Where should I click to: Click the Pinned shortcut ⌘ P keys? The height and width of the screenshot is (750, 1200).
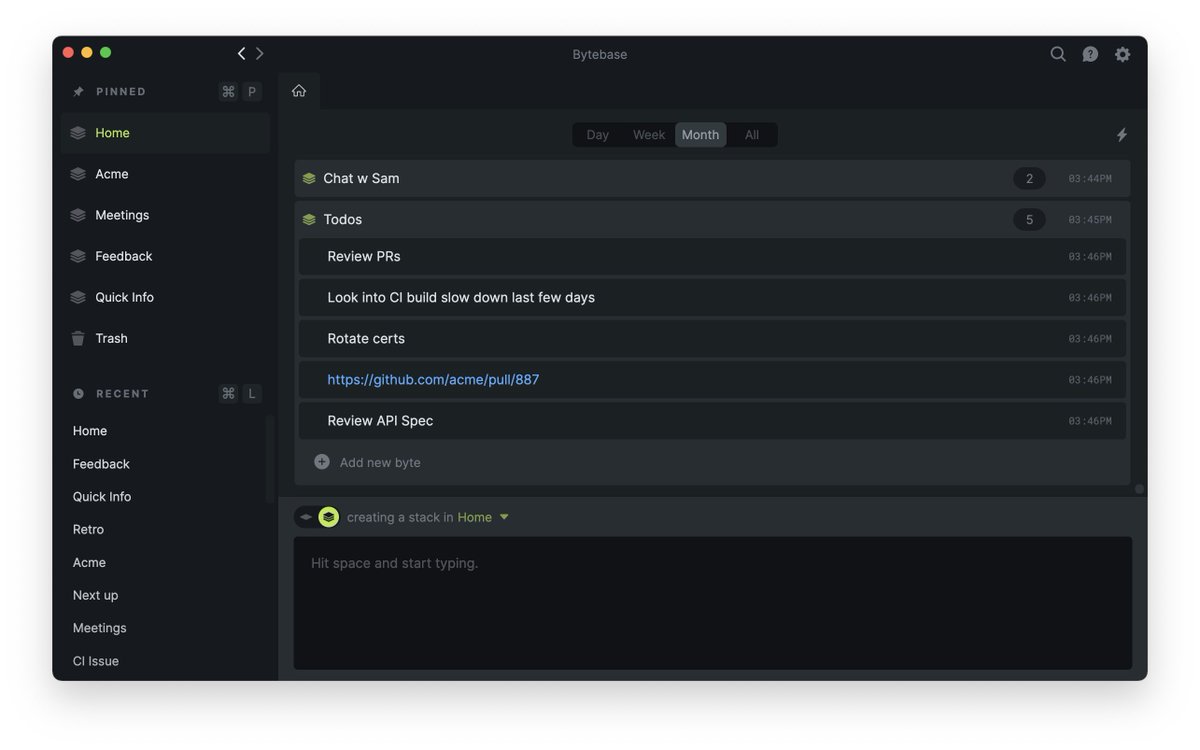[240, 92]
